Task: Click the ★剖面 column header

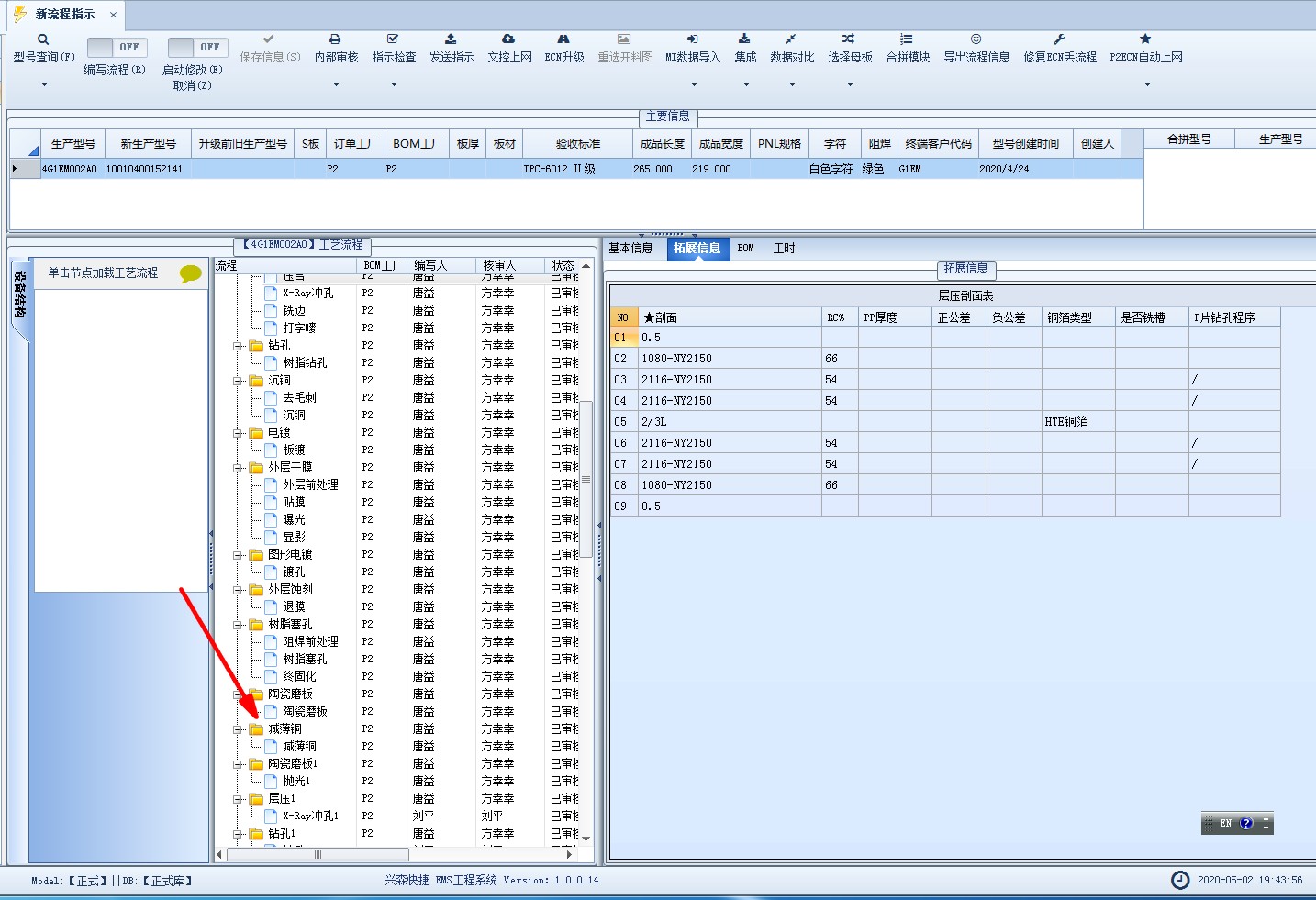Action: click(x=730, y=317)
